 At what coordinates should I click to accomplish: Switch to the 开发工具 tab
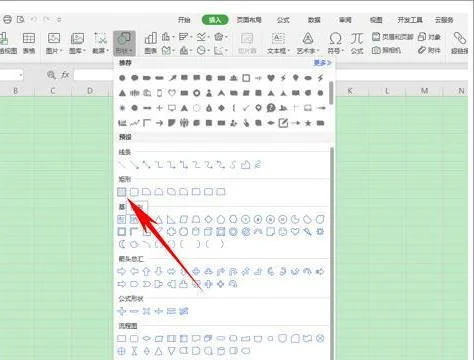coord(410,20)
